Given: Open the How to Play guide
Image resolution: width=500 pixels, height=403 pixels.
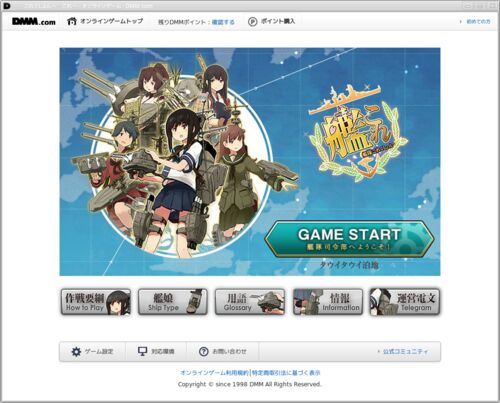Looking at the screenshot, I should (x=96, y=302).
